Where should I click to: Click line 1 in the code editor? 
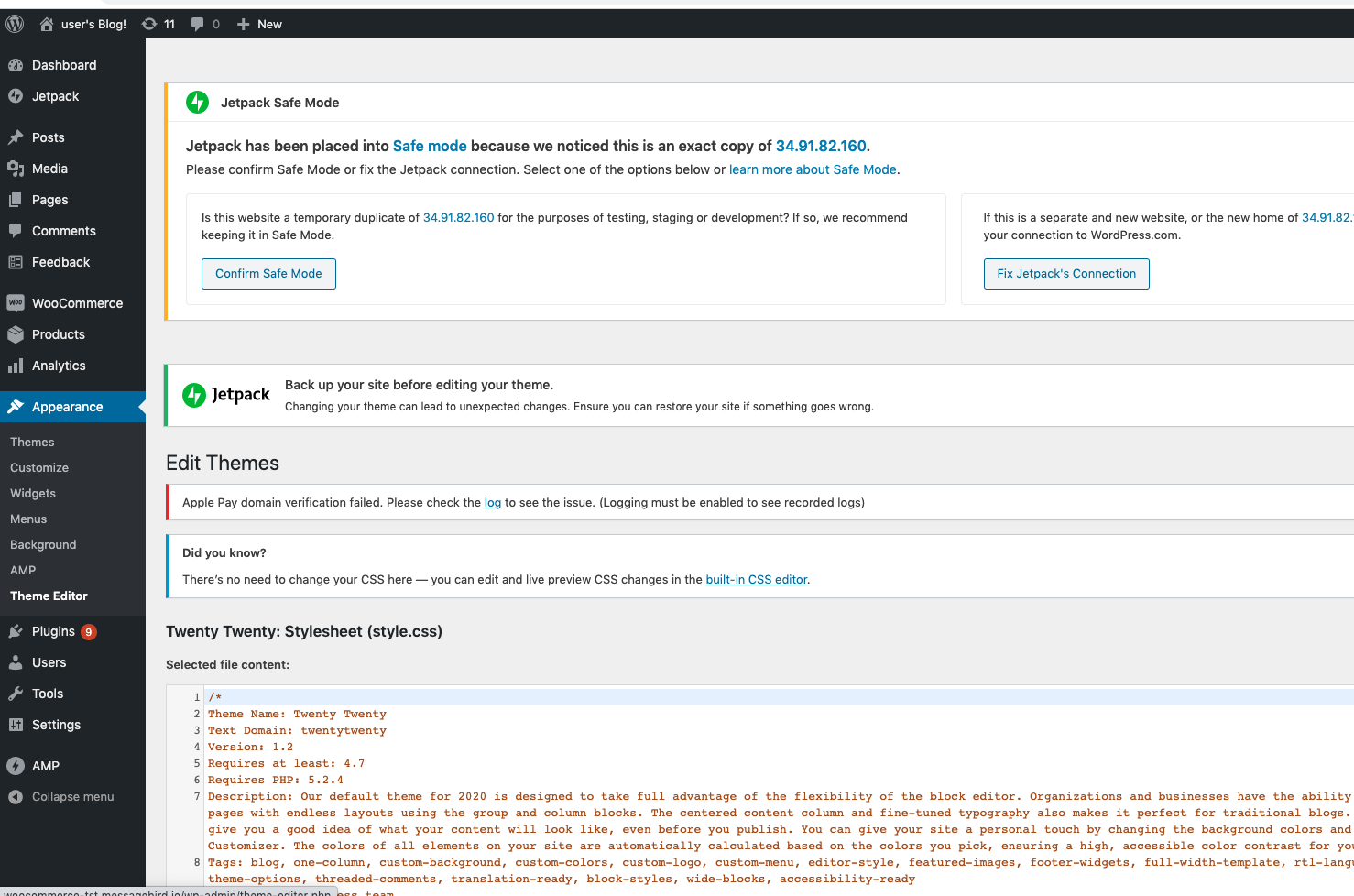(550, 697)
